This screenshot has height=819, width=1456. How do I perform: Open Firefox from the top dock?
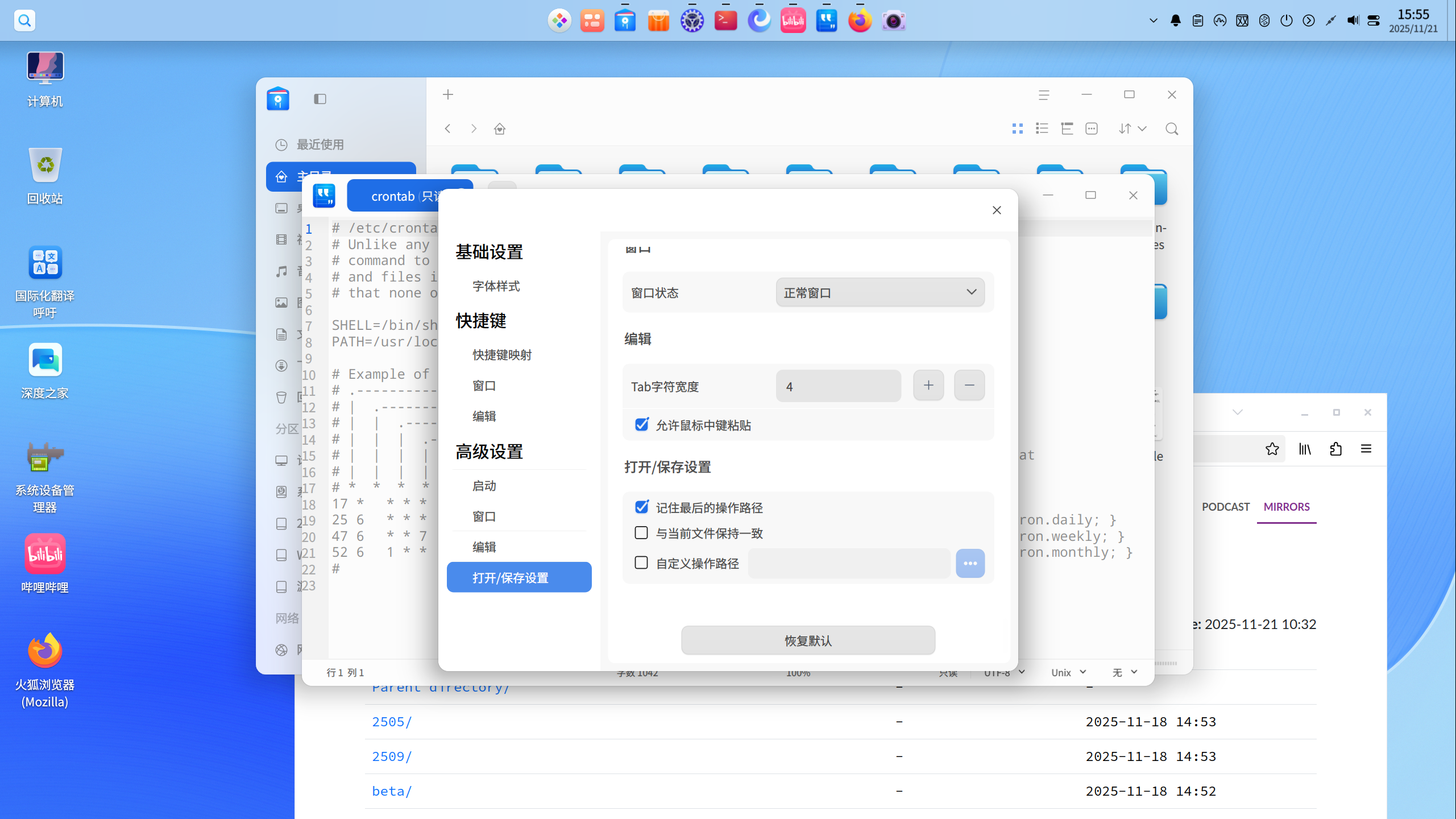pyautogui.click(x=860, y=20)
